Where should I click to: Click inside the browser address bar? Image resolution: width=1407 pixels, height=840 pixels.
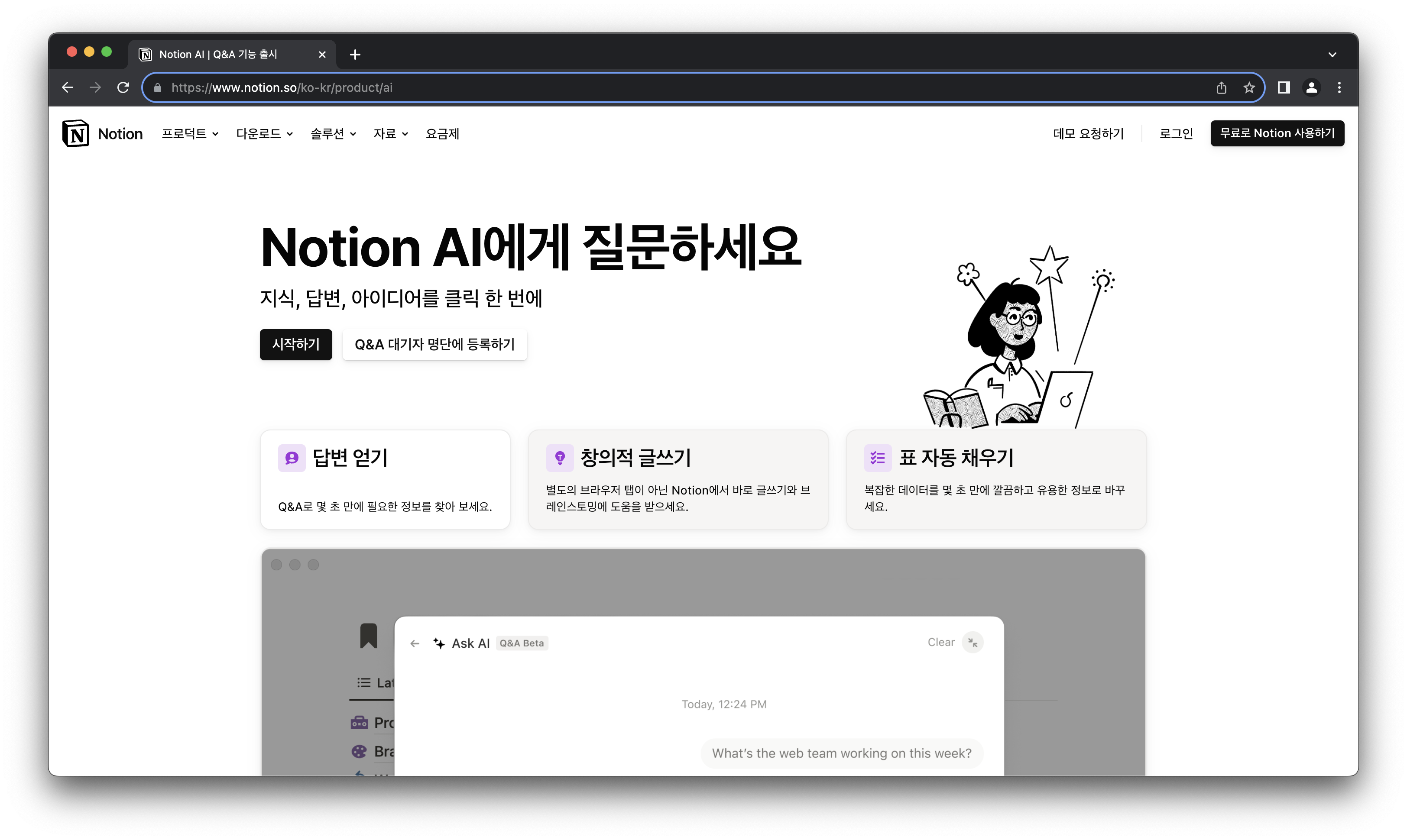click(x=509, y=87)
